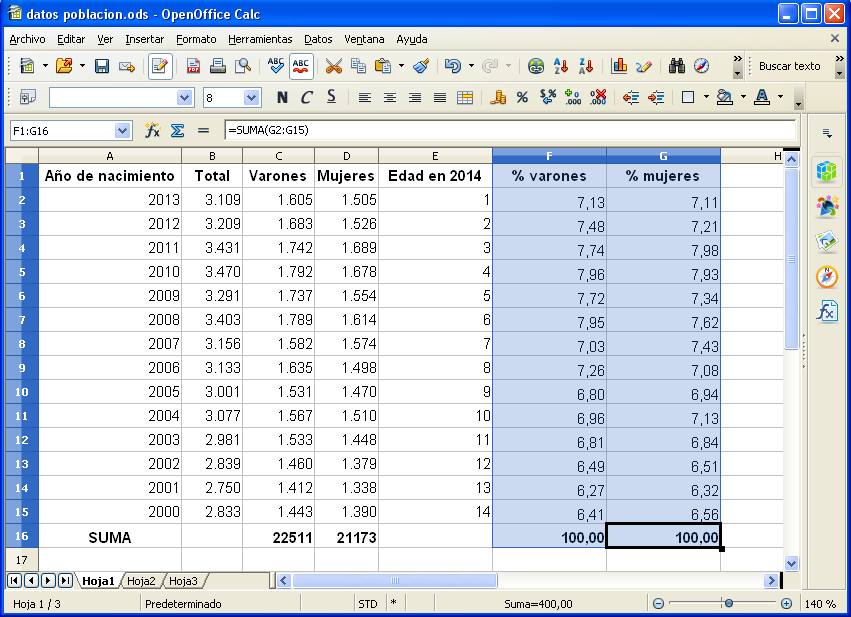The width and height of the screenshot is (851, 617).
Task: Select cell C16 showing 22511
Action: pyautogui.click(x=278, y=537)
